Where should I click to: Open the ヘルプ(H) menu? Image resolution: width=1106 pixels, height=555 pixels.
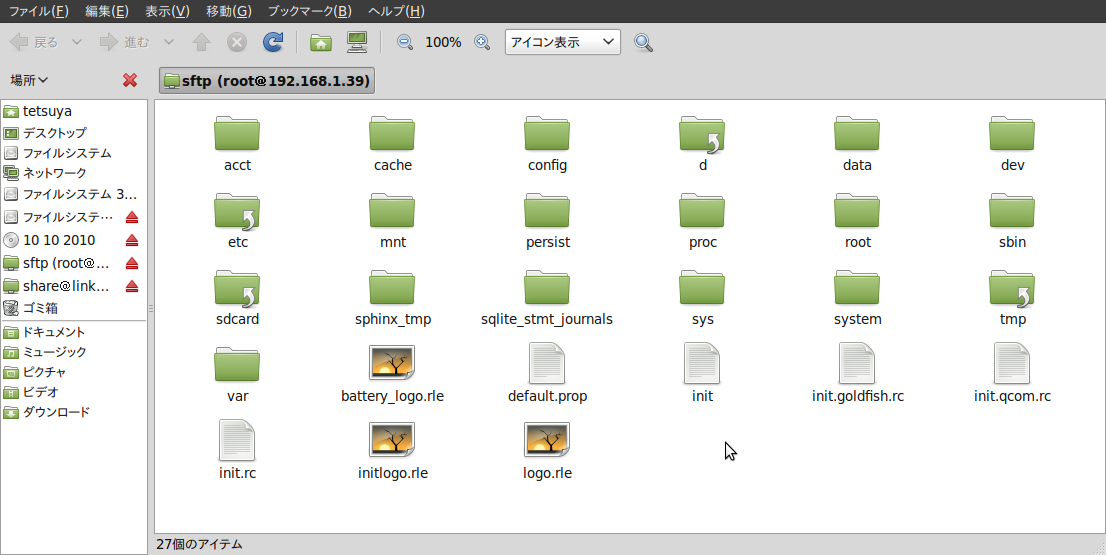point(396,11)
